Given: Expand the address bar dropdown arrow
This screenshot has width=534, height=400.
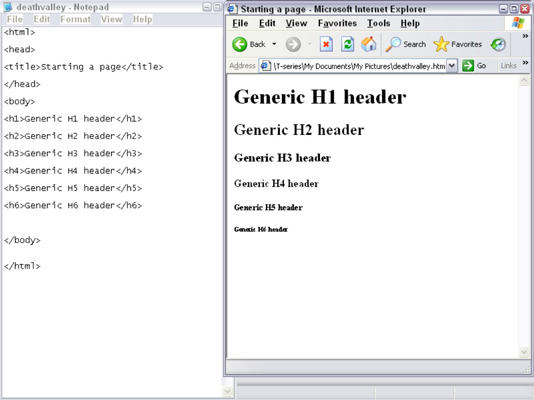Looking at the screenshot, I should point(452,66).
